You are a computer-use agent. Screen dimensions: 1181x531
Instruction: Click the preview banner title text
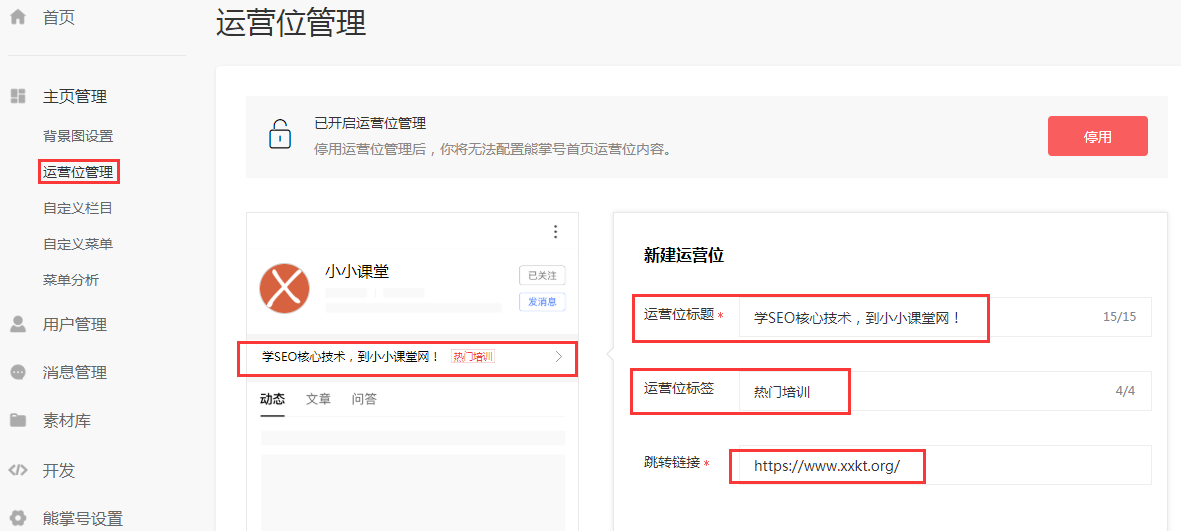pos(350,357)
